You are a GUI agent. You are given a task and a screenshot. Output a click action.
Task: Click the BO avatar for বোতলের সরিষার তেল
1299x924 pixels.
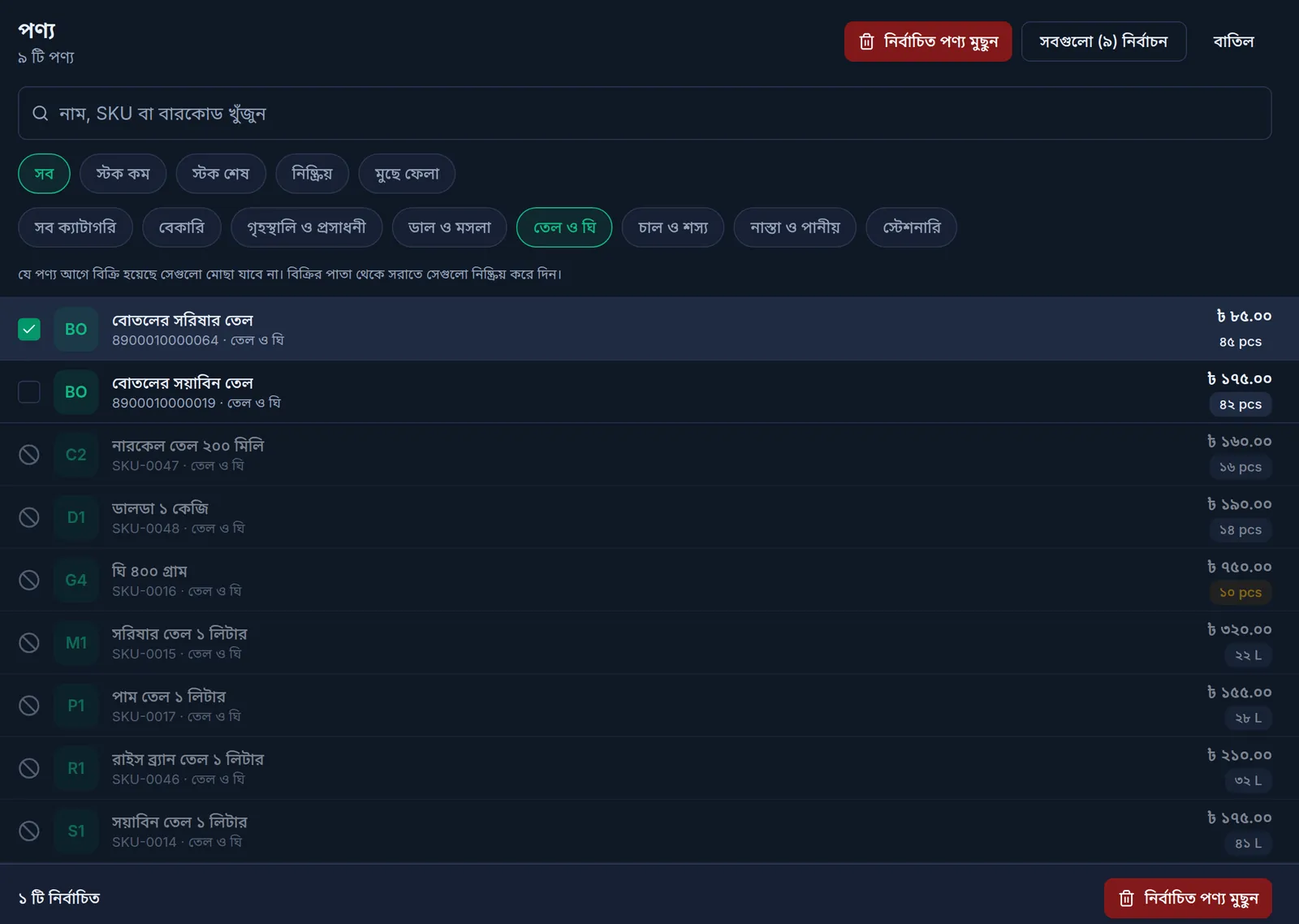76,329
